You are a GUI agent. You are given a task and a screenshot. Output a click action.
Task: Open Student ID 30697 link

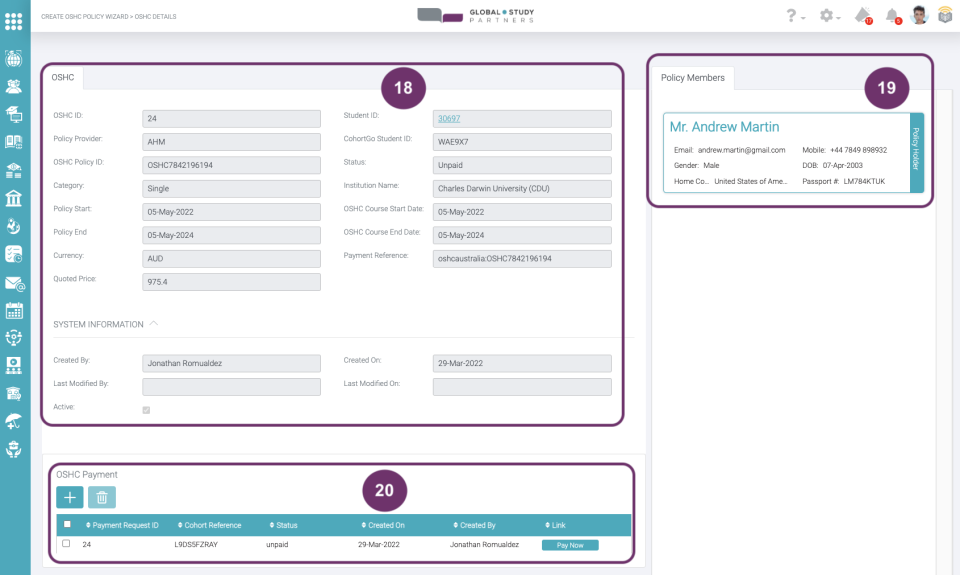point(450,118)
